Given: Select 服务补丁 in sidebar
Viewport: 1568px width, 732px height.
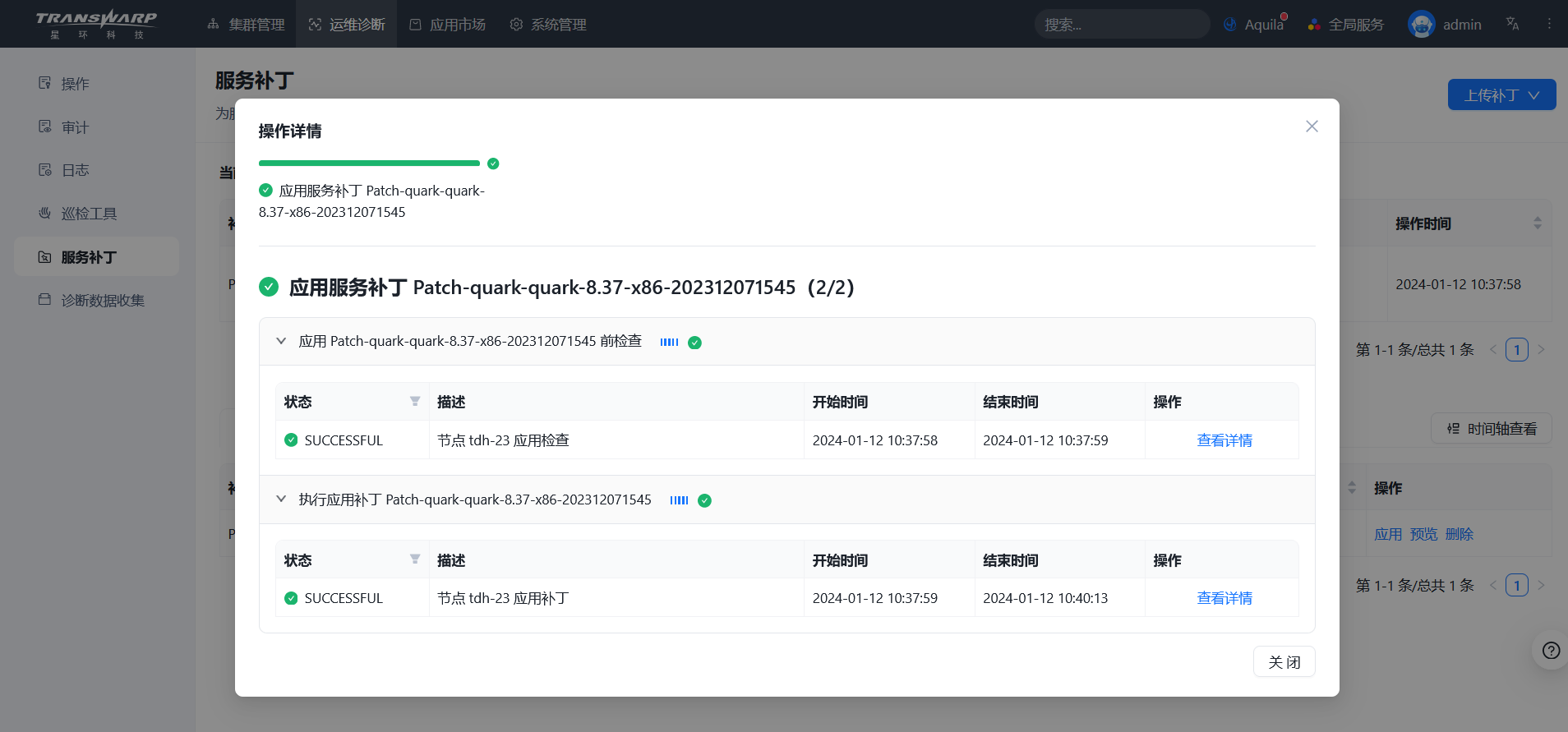Looking at the screenshot, I should click(96, 257).
